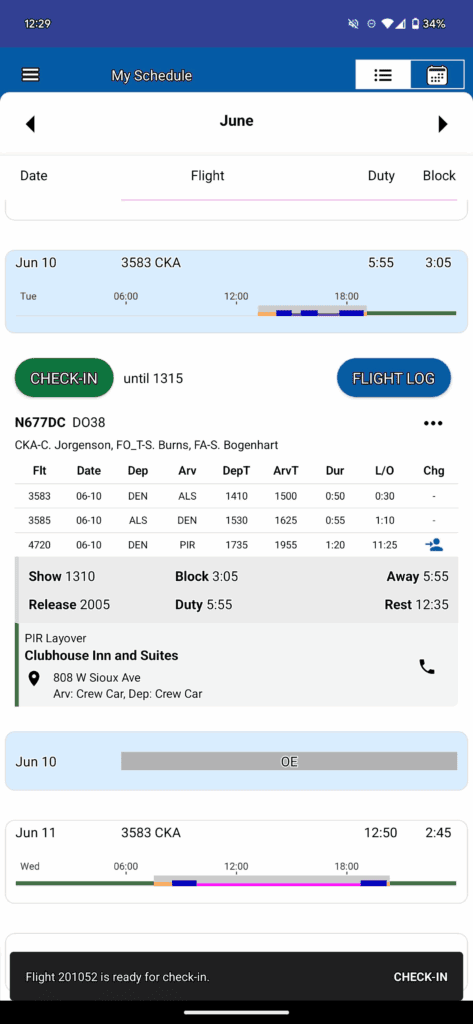The image size is (473, 1024).
Task: Tap CHECK-IN in the bottom notification
Action: [420, 977]
